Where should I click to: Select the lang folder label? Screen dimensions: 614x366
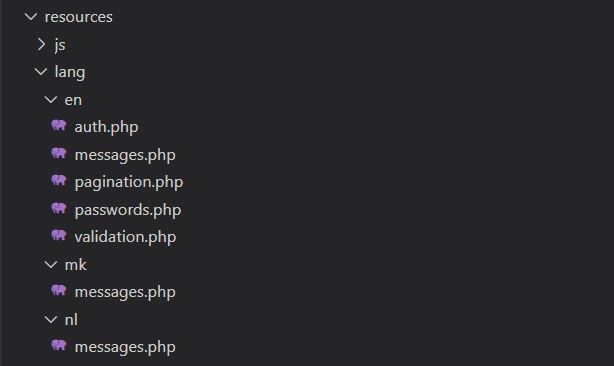[x=70, y=73]
